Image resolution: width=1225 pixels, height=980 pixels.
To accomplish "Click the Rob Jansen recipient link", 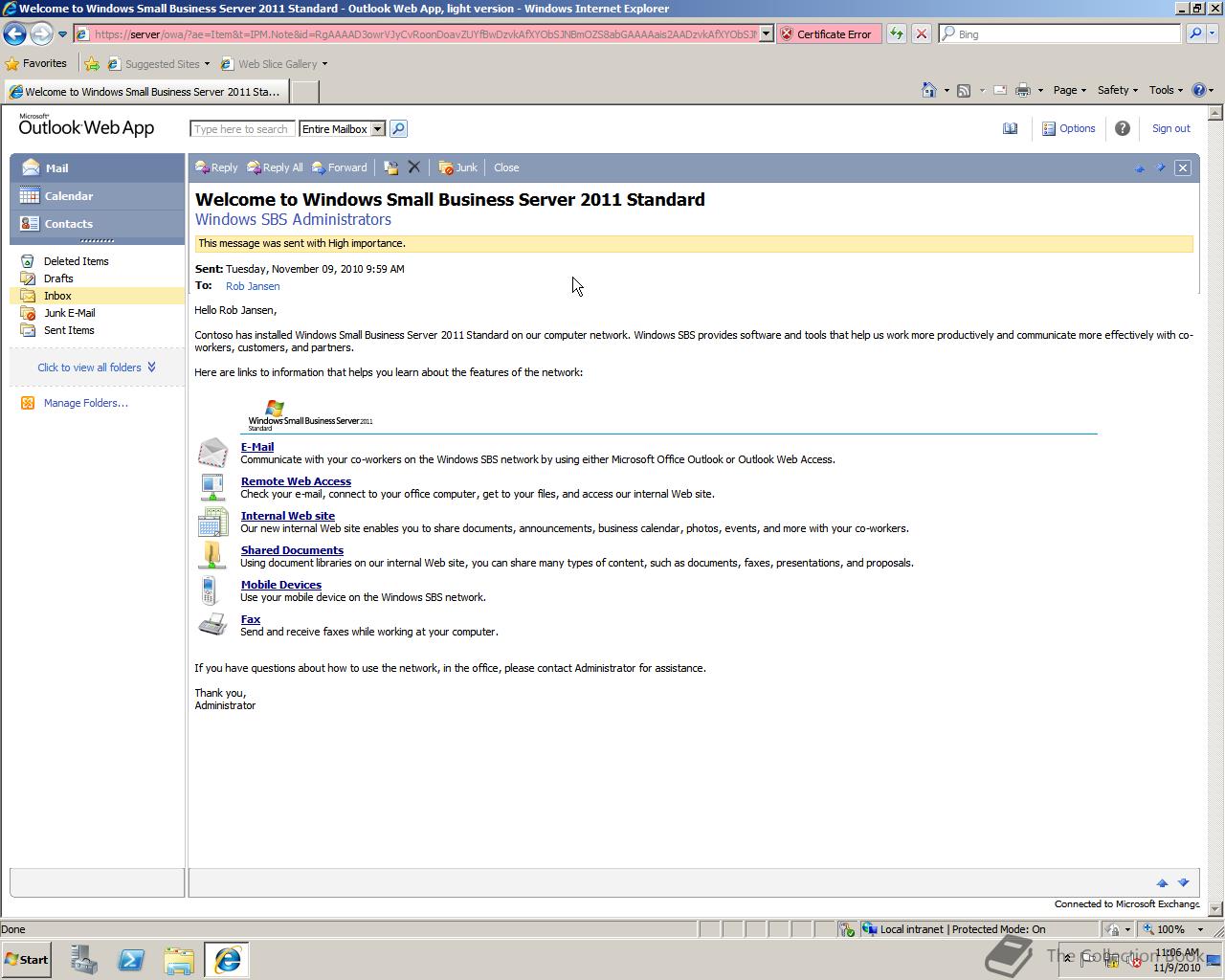I will click(x=253, y=286).
